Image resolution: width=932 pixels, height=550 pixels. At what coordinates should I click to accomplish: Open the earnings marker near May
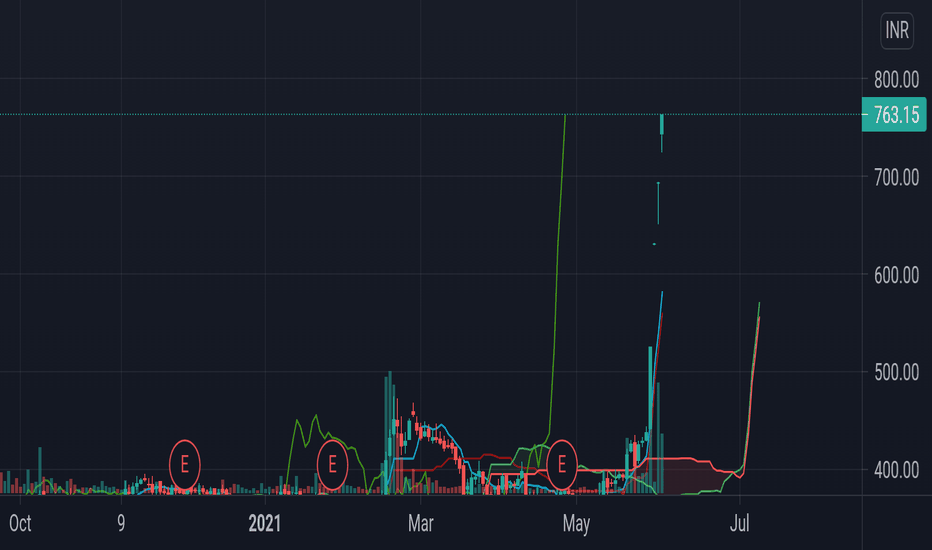561,464
